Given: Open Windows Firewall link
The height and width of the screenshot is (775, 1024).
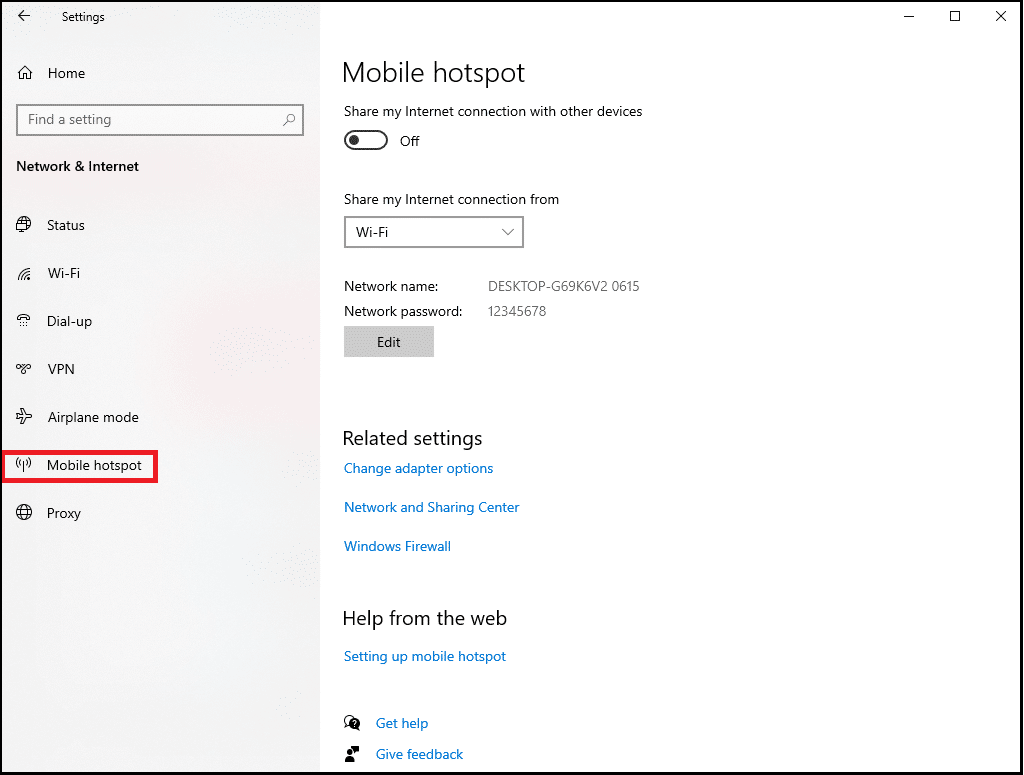Looking at the screenshot, I should (x=397, y=546).
